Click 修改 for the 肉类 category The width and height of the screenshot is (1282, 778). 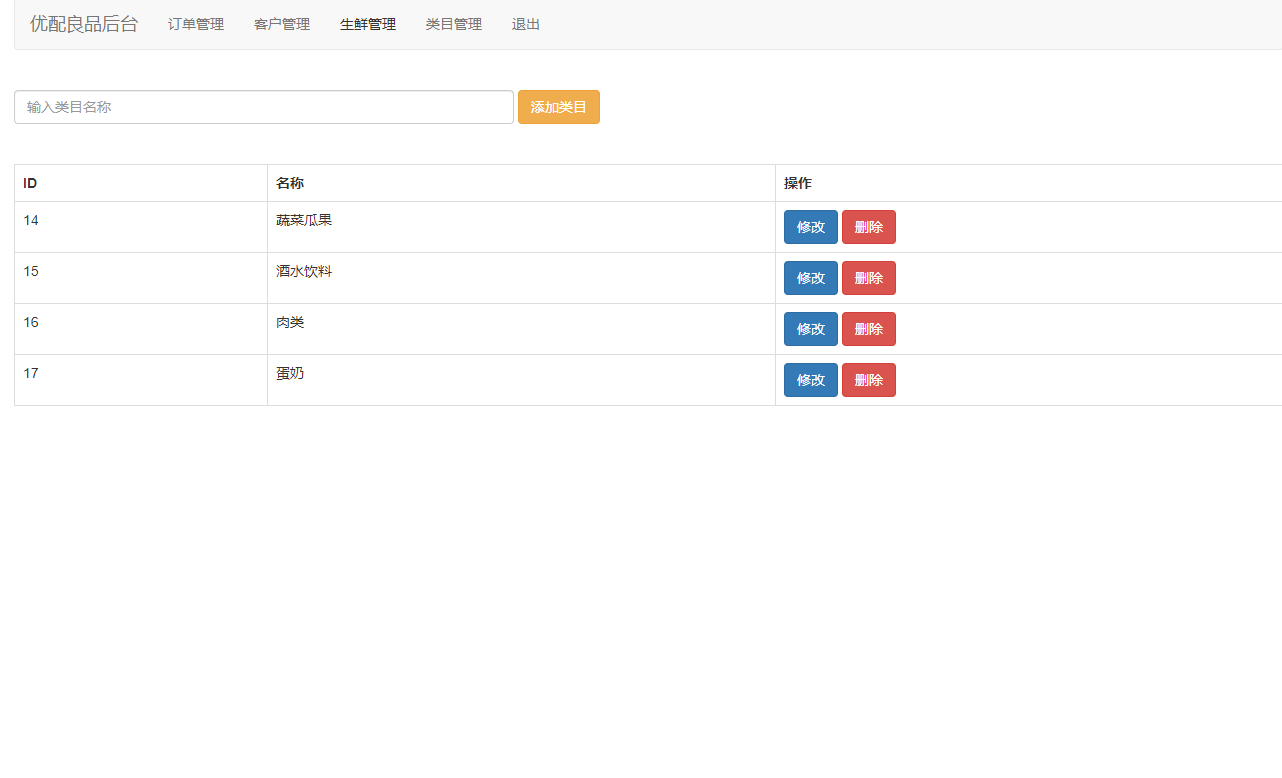click(x=810, y=328)
